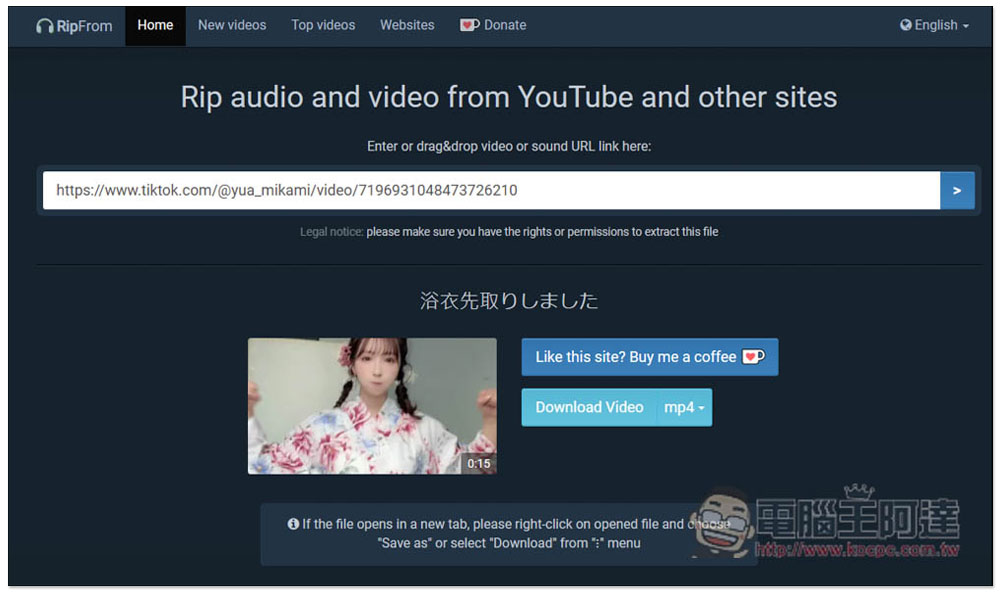This screenshot has width=1000, height=593.
Task: Go to New videos page
Action: pos(232,26)
